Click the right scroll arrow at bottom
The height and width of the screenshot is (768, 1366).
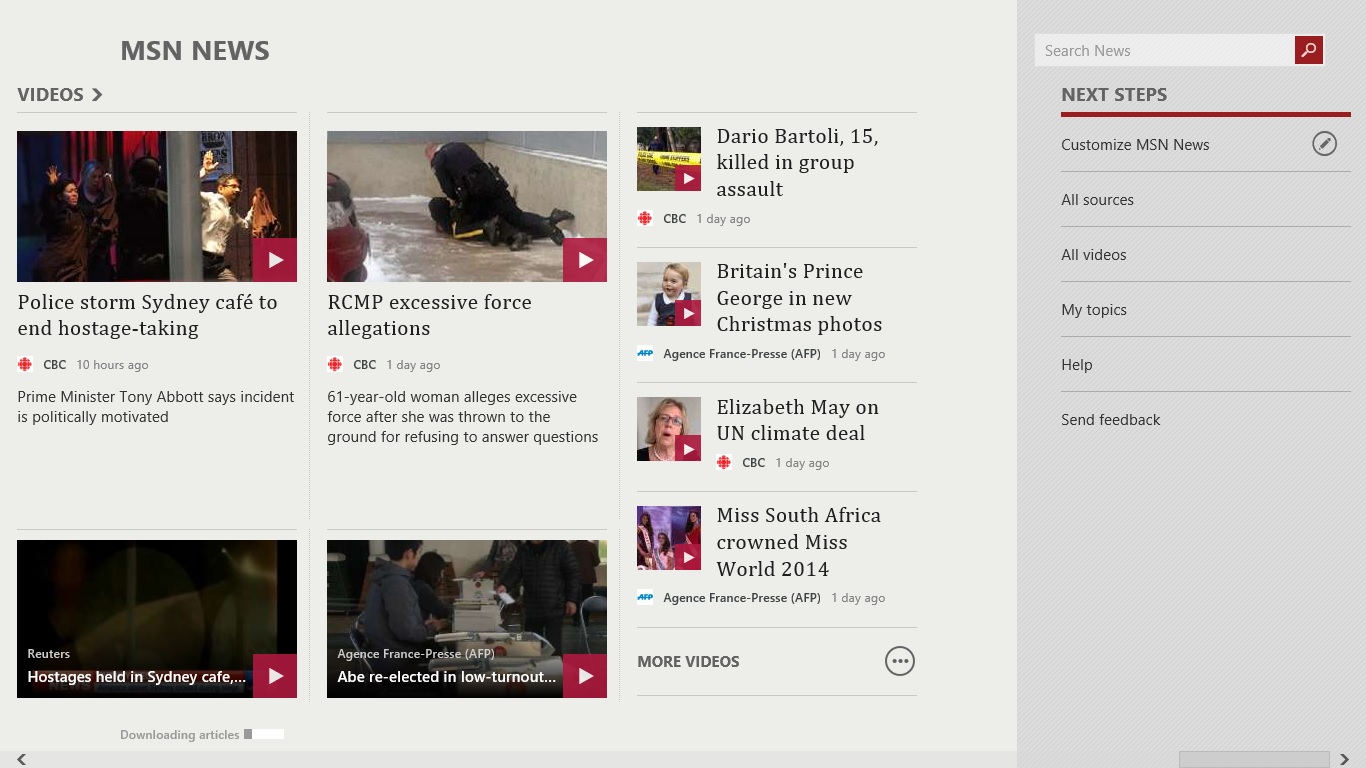[1345, 760]
